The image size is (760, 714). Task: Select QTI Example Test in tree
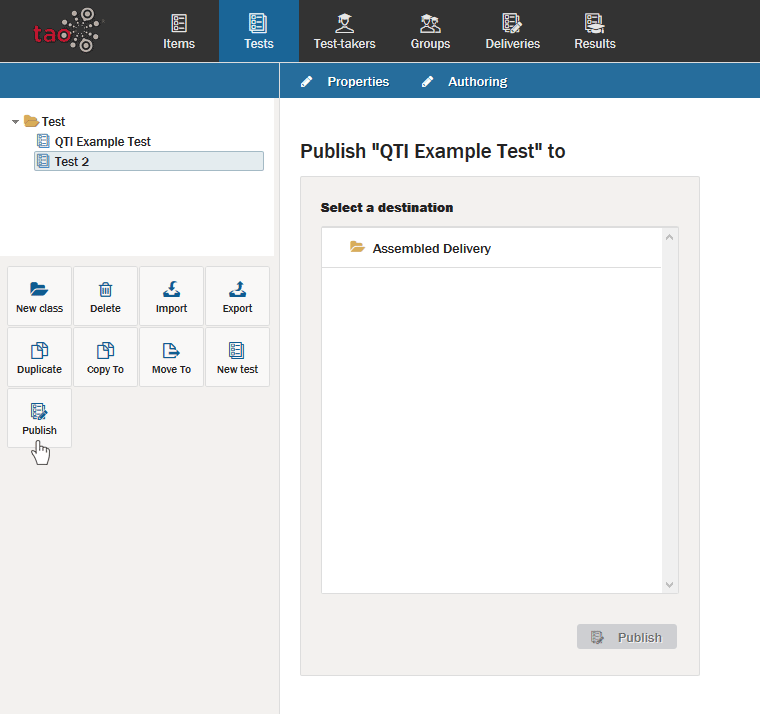click(102, 142)
